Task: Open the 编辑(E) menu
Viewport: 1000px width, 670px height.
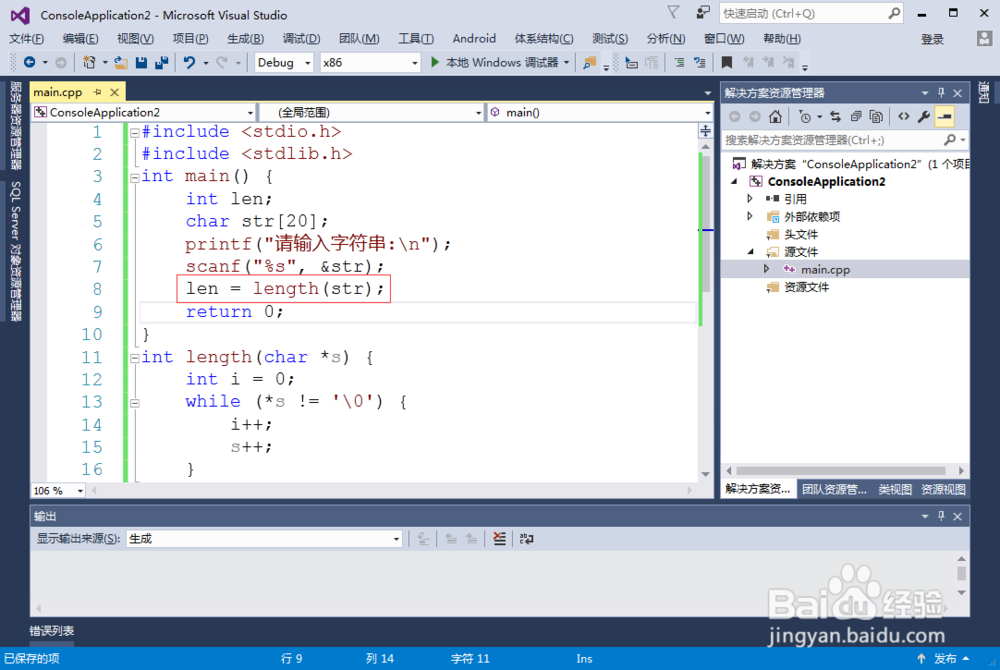Action: (80, 39)
